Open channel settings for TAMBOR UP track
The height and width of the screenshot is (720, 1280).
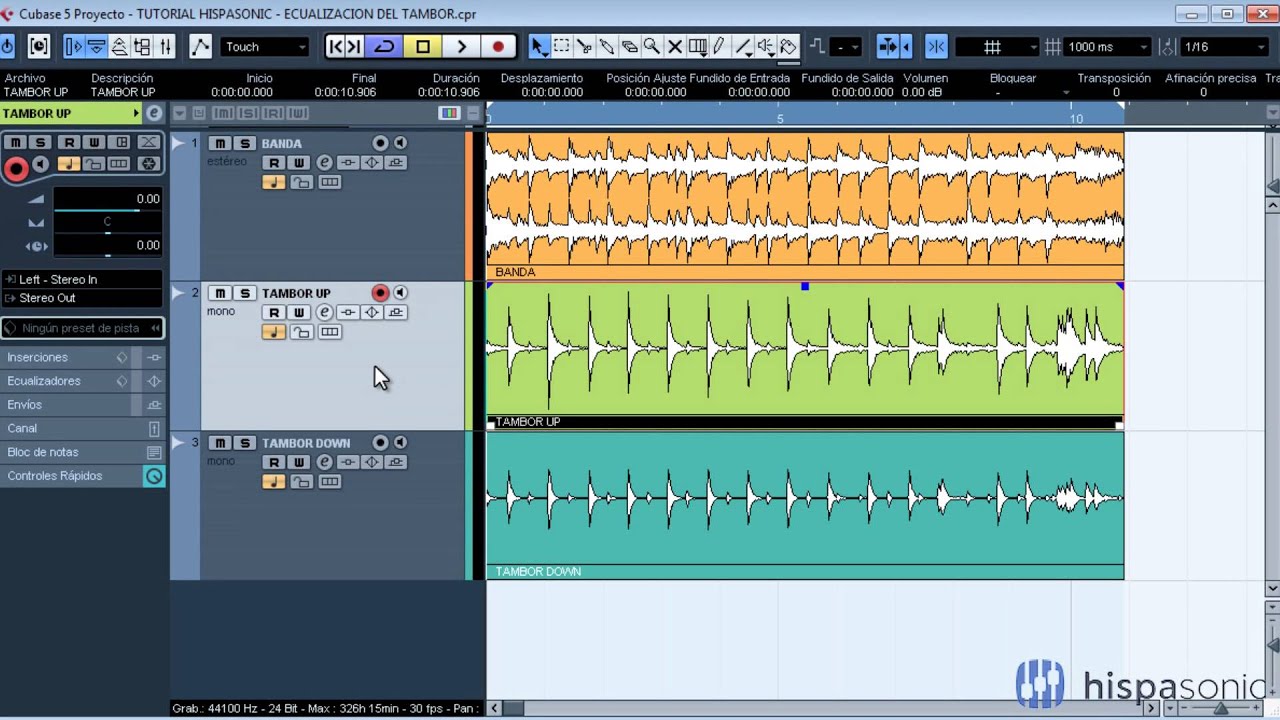tap(324, 313)
